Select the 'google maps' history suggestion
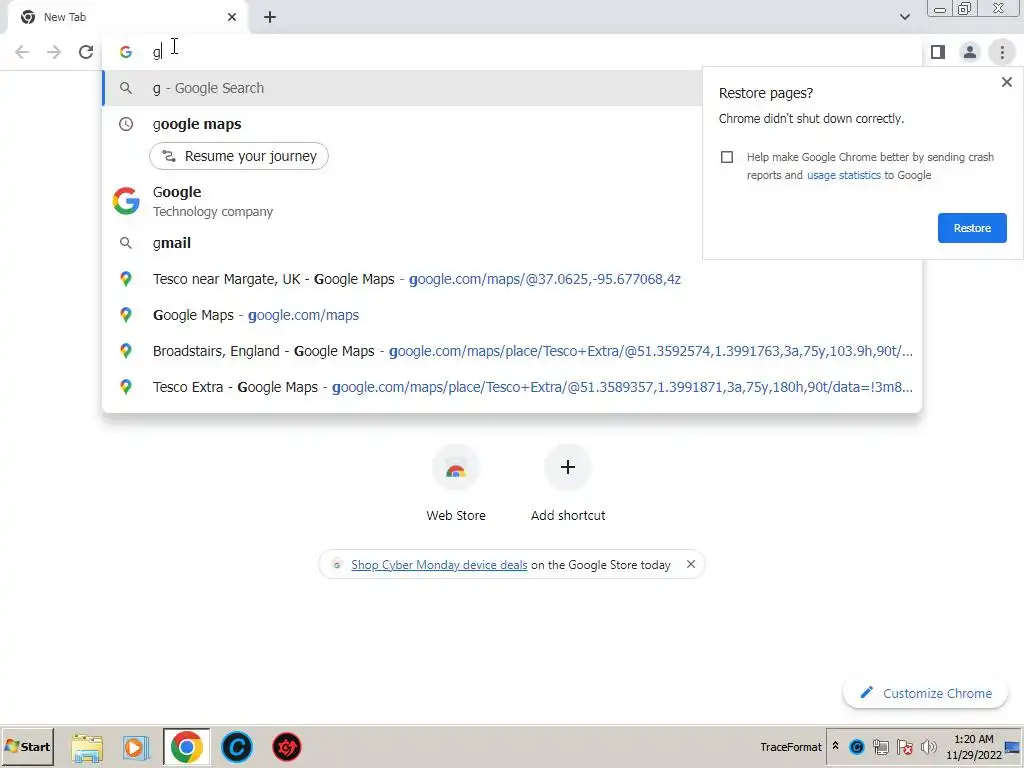Viewport: 1024px width, 768px height. [403, 124]
